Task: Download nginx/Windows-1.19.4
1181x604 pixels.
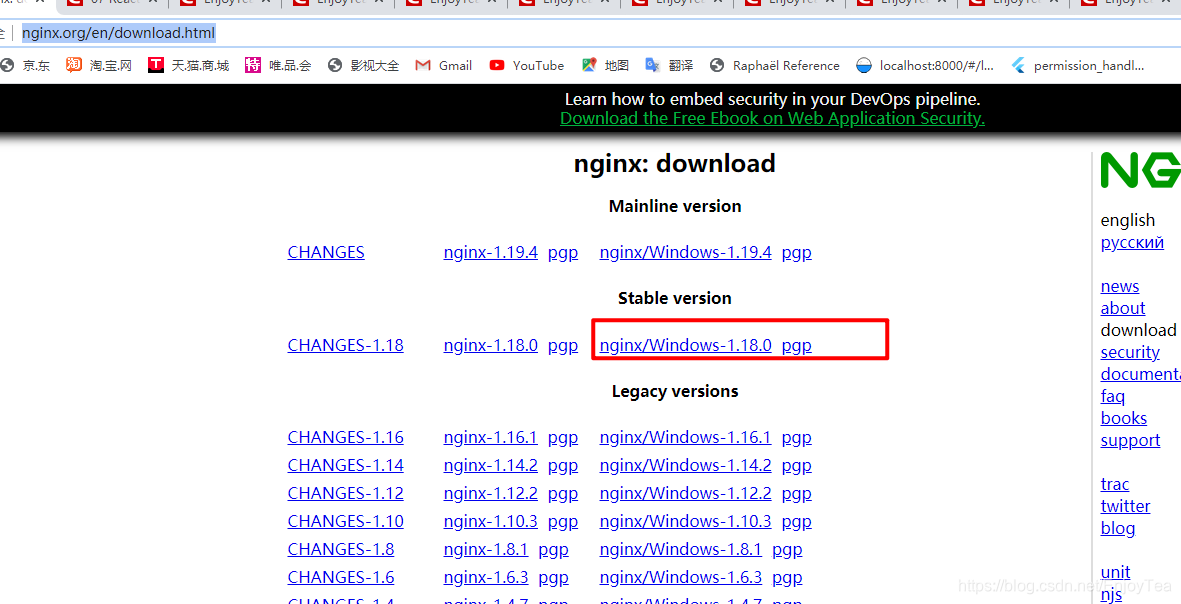Action: [685, 252]
